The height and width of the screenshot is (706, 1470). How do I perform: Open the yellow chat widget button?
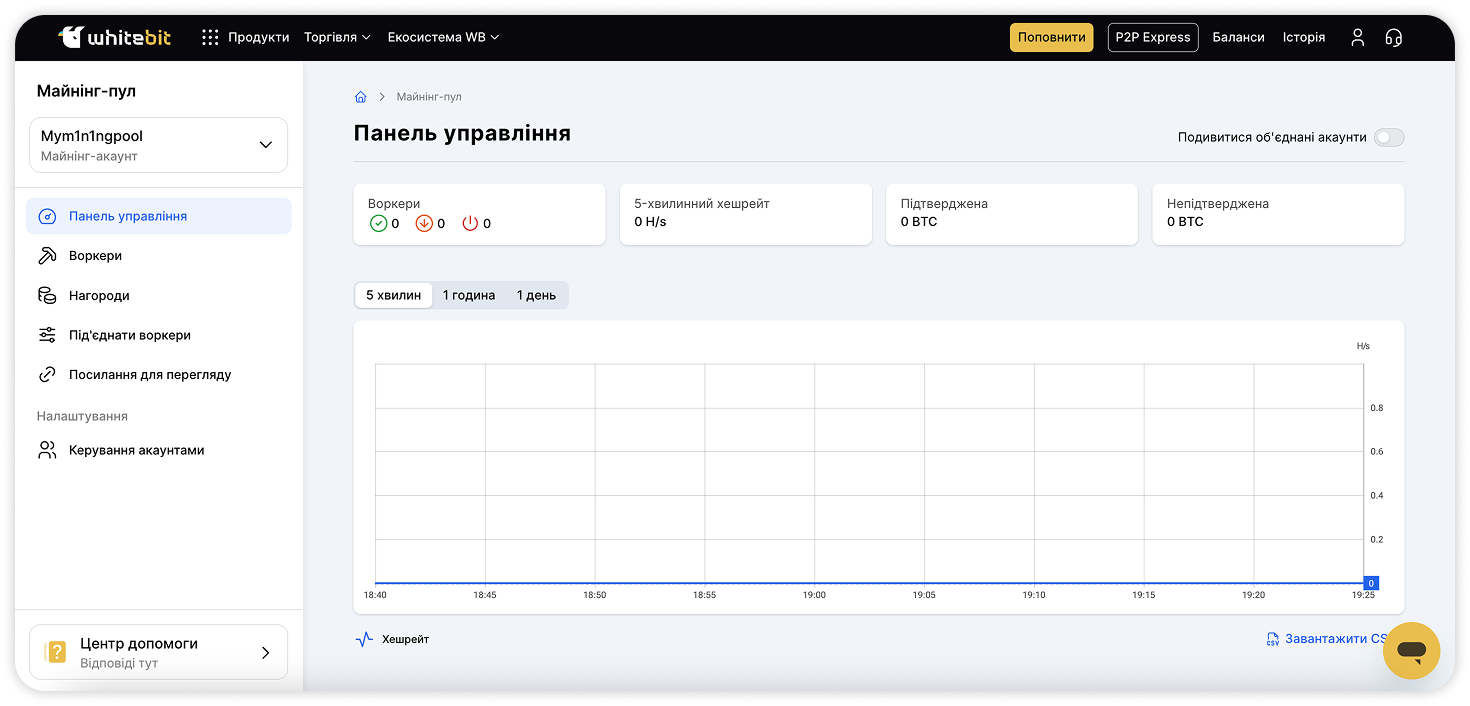point(1411,651)
